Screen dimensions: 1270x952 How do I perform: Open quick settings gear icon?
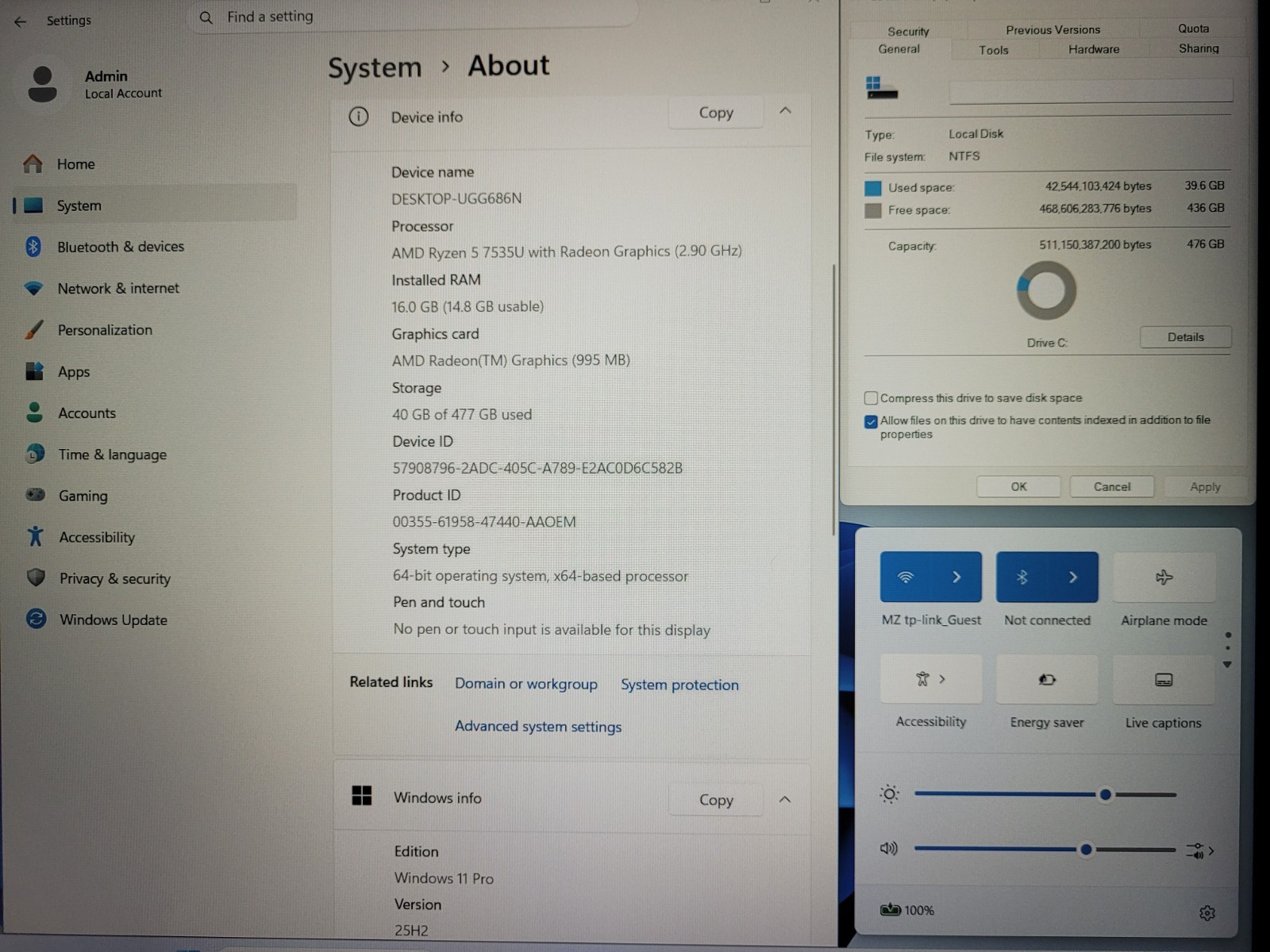pos(1207,913)
